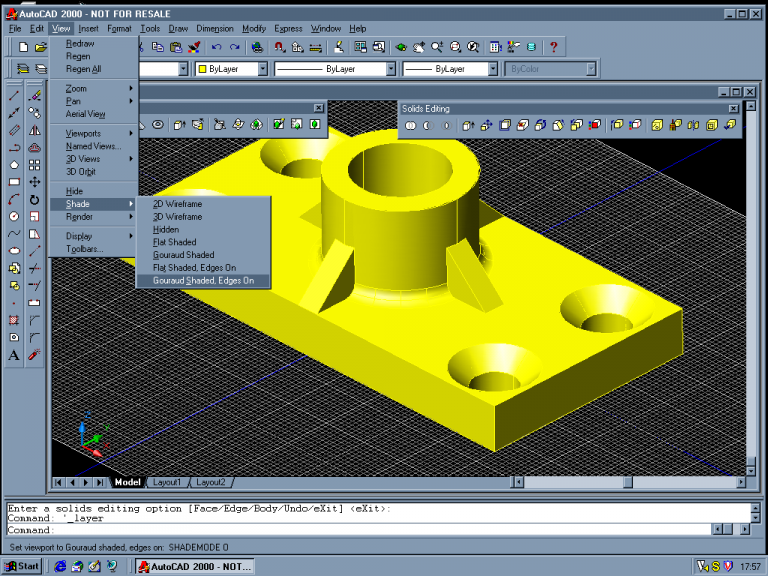Screen dimensions: 768x576
Task: Open the linetype ByLayer dropdown
Action: point(391,69)
